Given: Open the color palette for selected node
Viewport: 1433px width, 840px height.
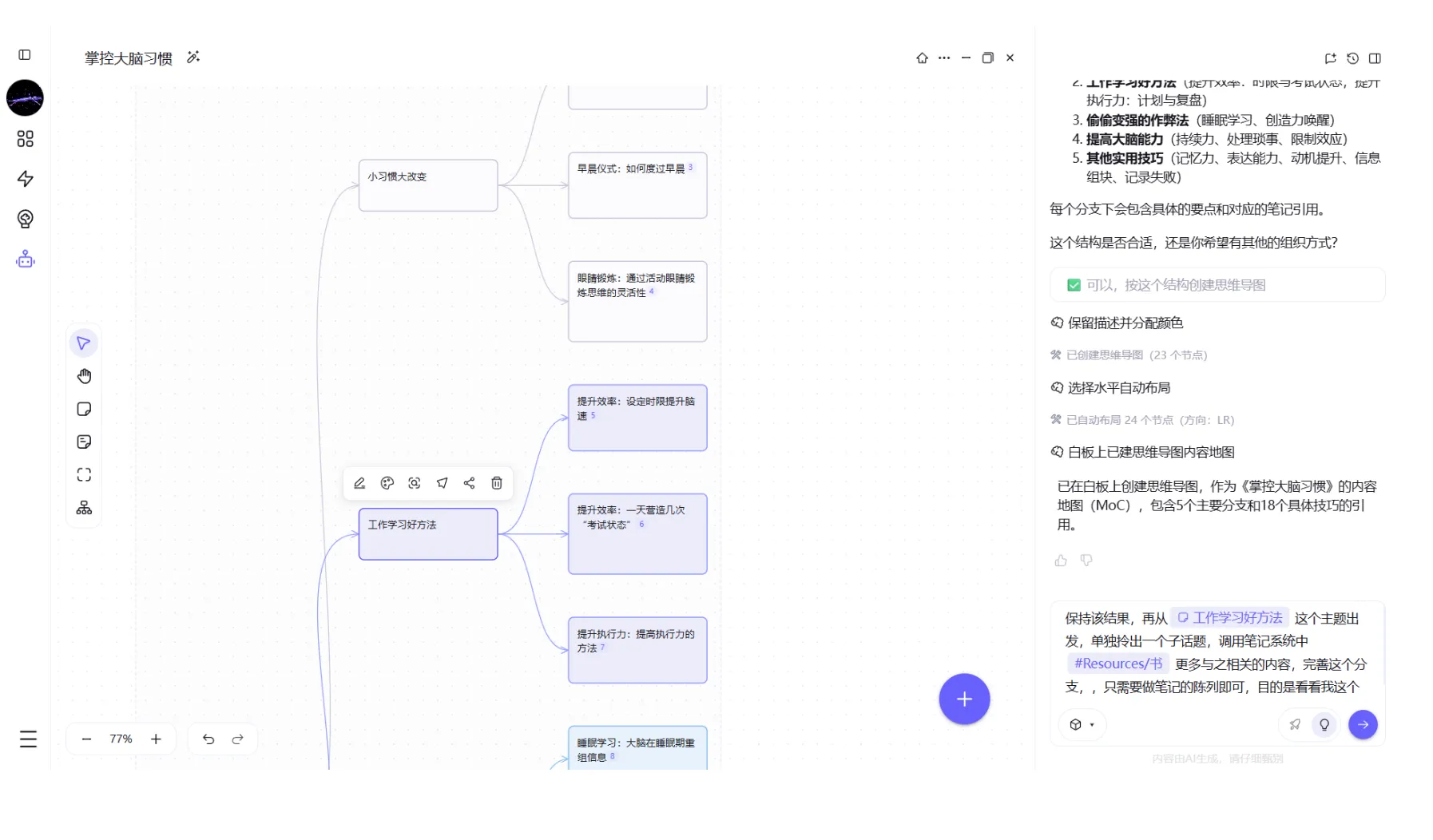Looking at the screenshot, I should (x=387, y=483).
